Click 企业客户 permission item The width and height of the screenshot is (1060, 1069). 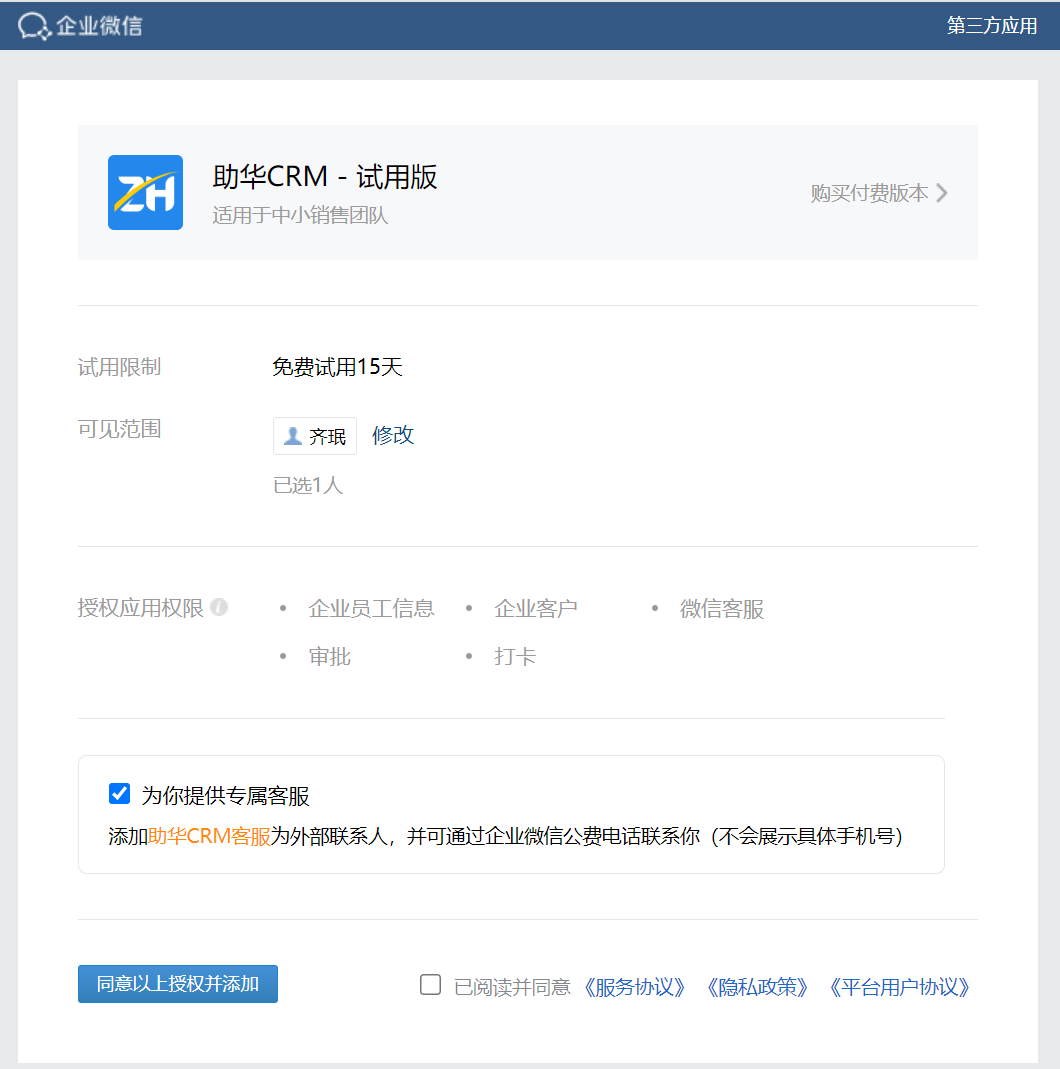pyautogui.click(x=536, y=608)
